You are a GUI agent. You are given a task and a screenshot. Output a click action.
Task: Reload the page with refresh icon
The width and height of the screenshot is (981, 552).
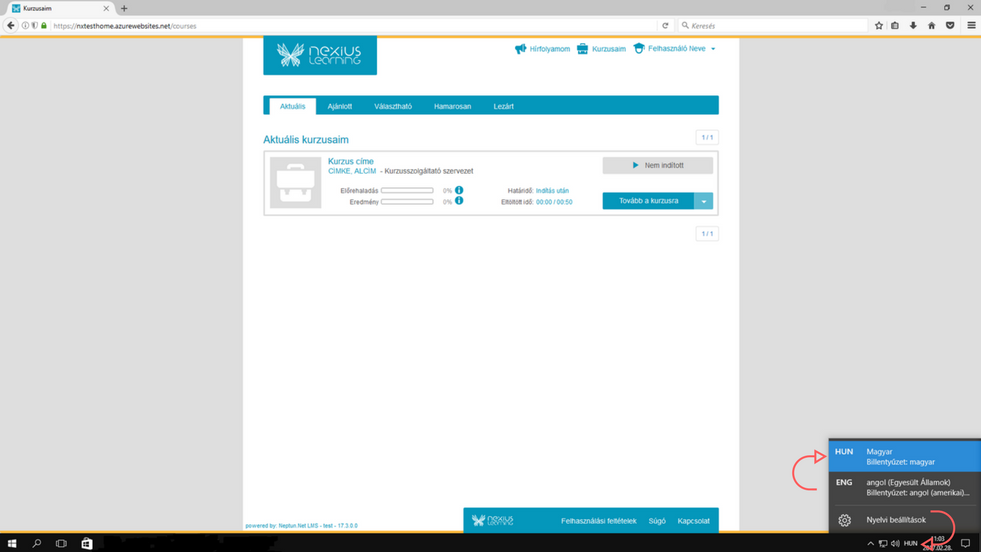(665, 26)
